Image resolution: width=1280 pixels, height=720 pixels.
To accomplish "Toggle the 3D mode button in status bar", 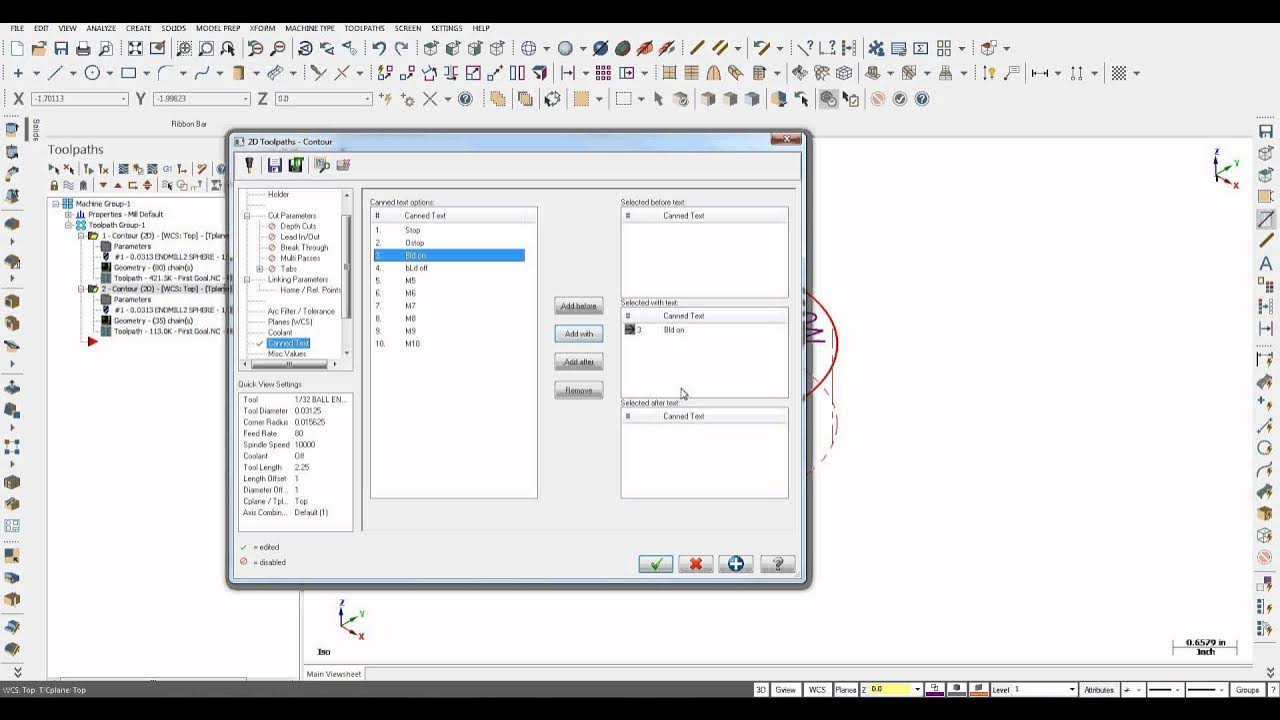I will click(x=761, y=690).
